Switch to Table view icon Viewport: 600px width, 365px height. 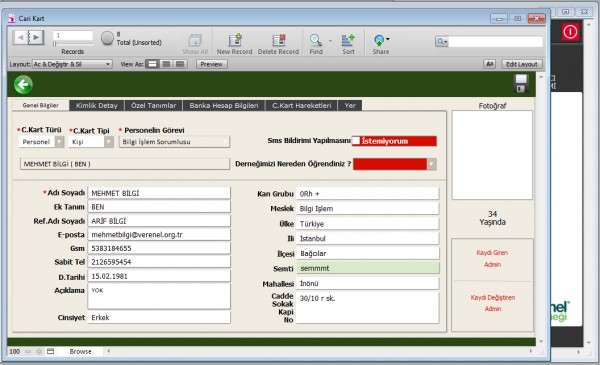point(180,64)
